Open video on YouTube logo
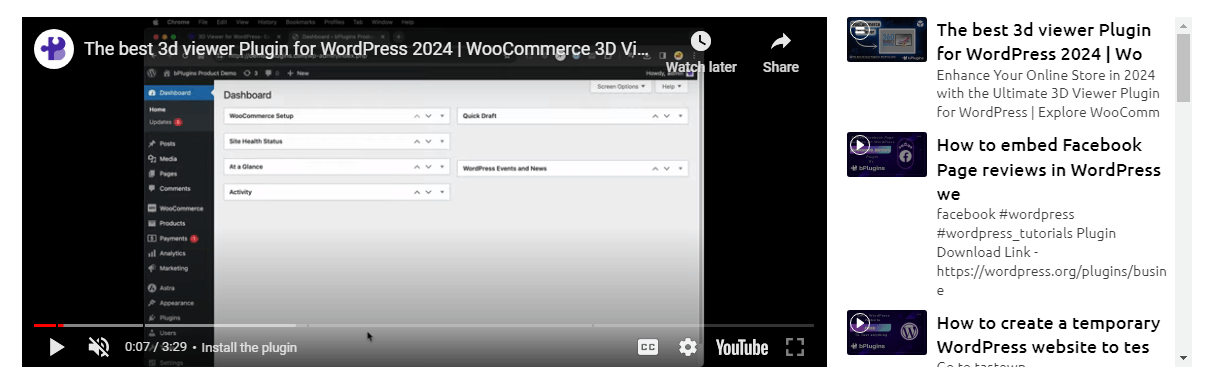 [742, 347]
